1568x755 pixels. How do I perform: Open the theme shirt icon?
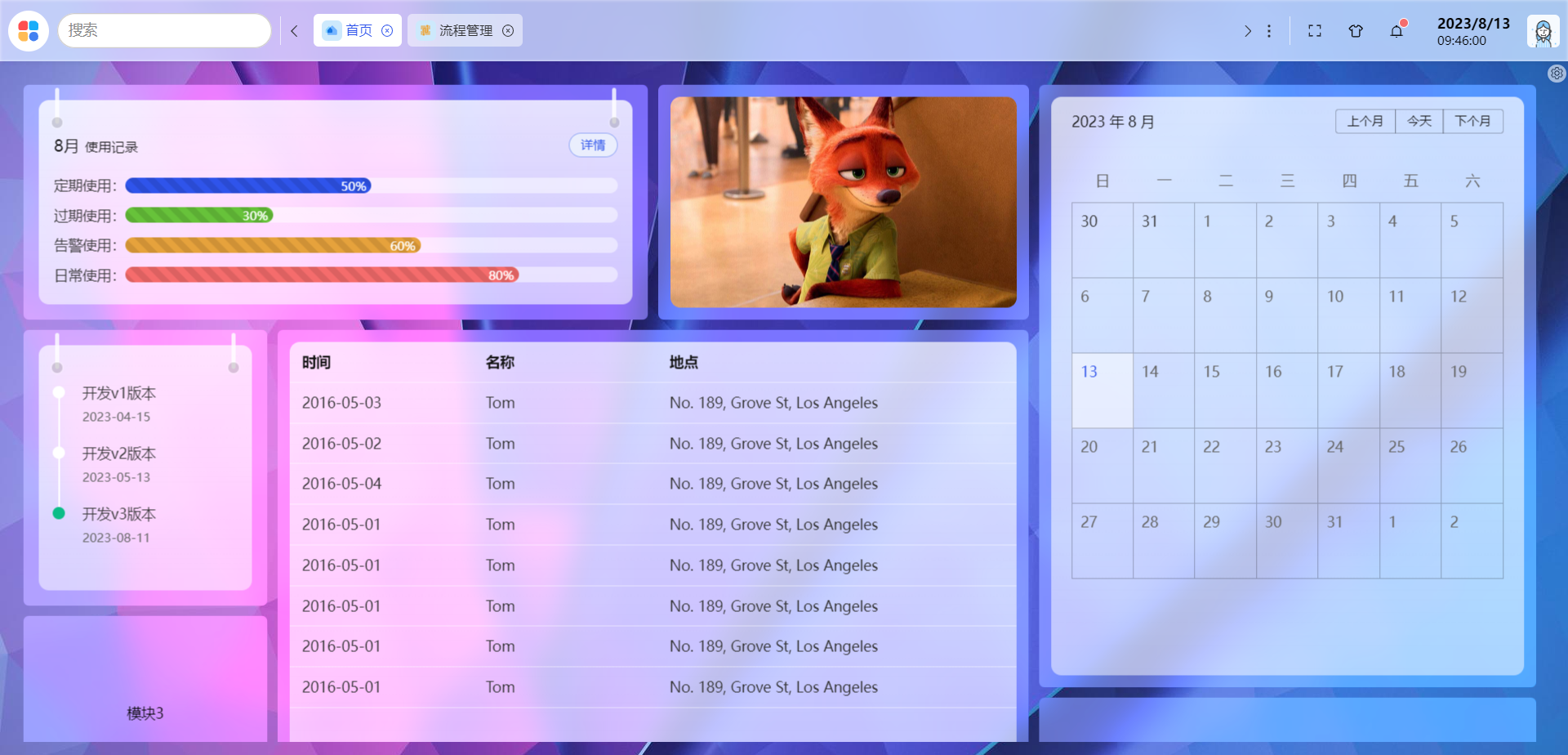click(x=1356, y=31)
